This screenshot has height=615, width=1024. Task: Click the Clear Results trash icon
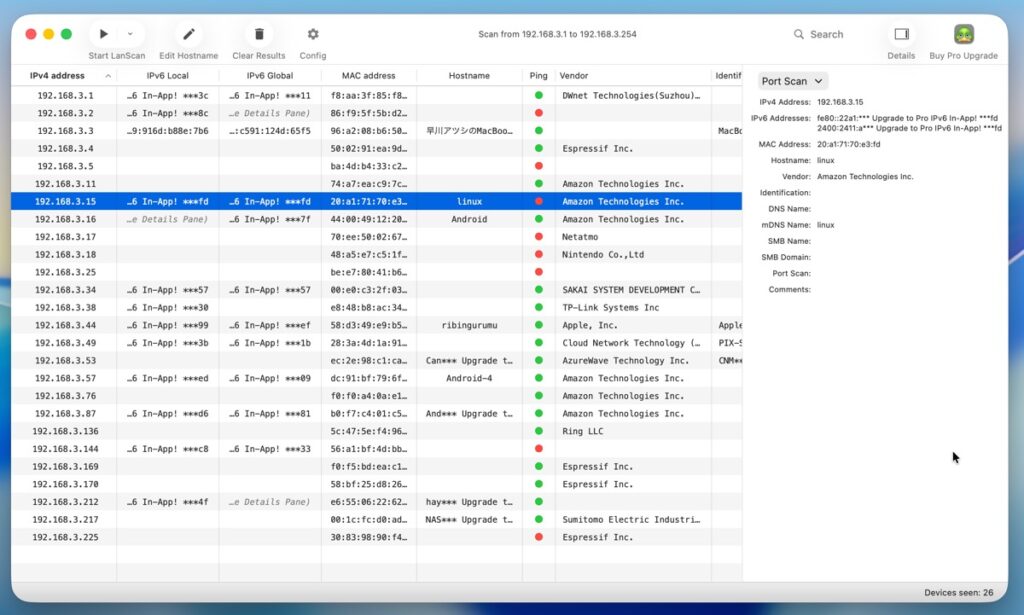coord(259,34)
